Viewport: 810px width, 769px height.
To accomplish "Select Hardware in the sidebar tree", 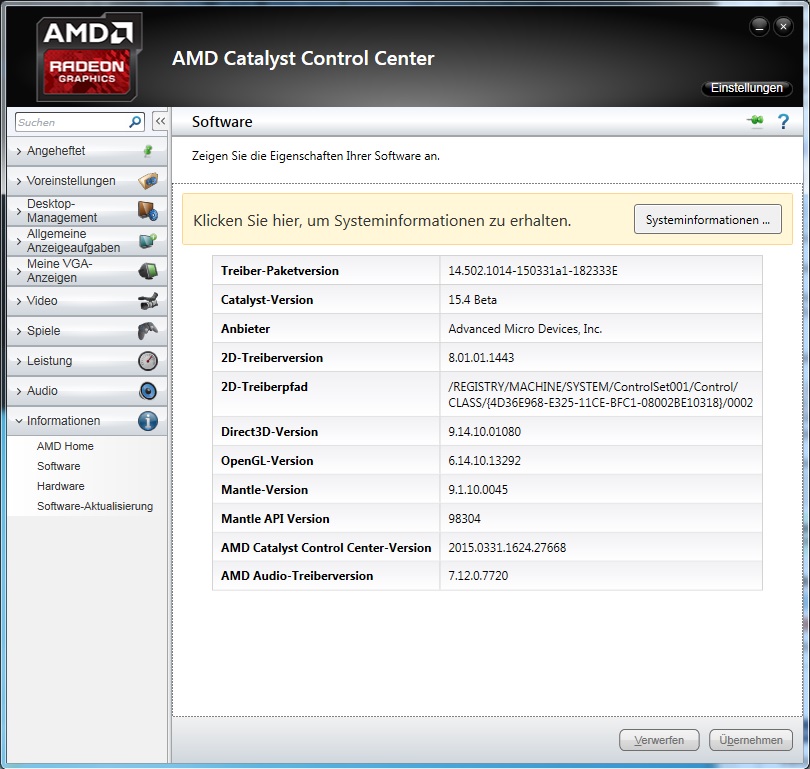I will coord(60,486).
